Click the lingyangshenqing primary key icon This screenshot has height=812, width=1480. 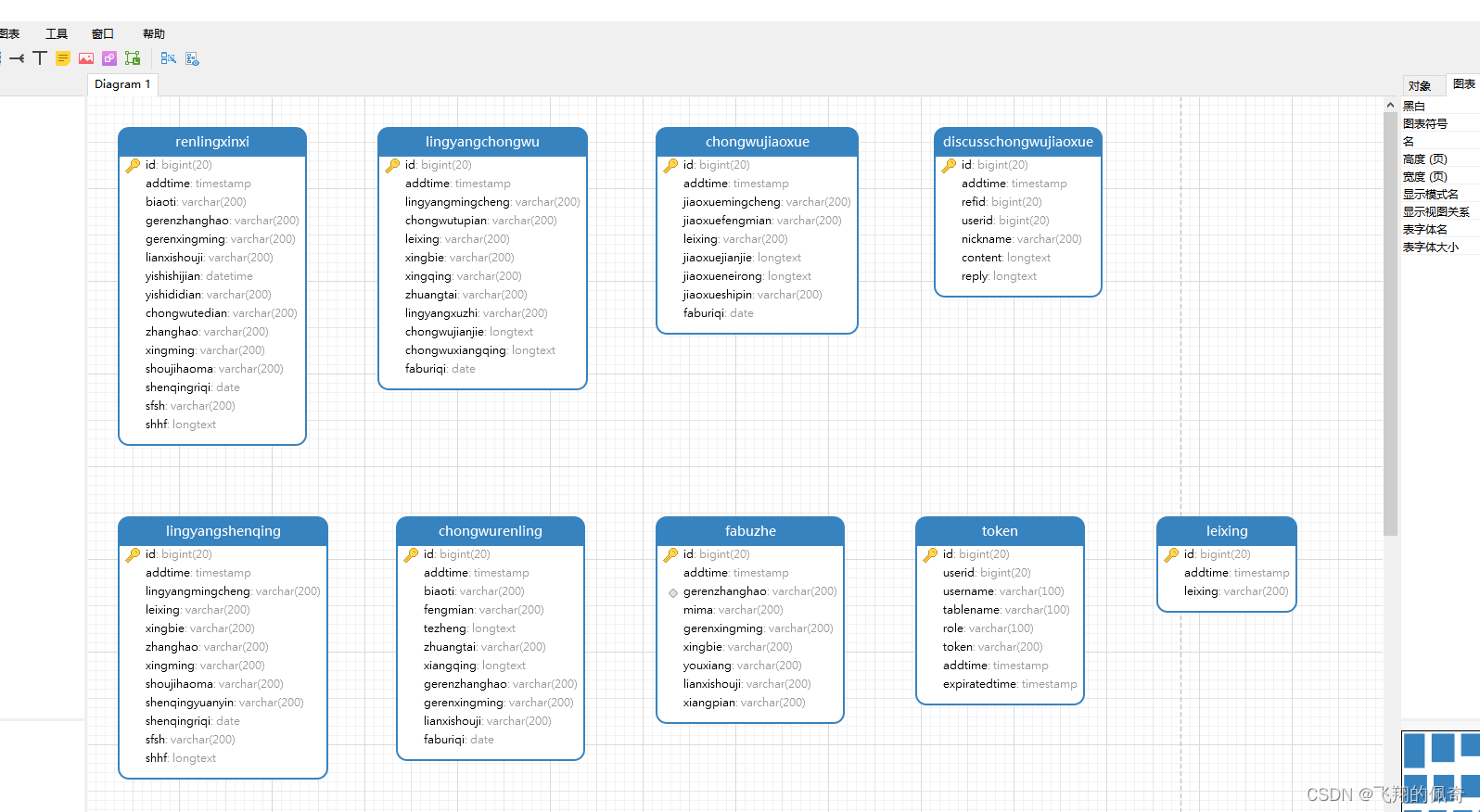[134, 554]
